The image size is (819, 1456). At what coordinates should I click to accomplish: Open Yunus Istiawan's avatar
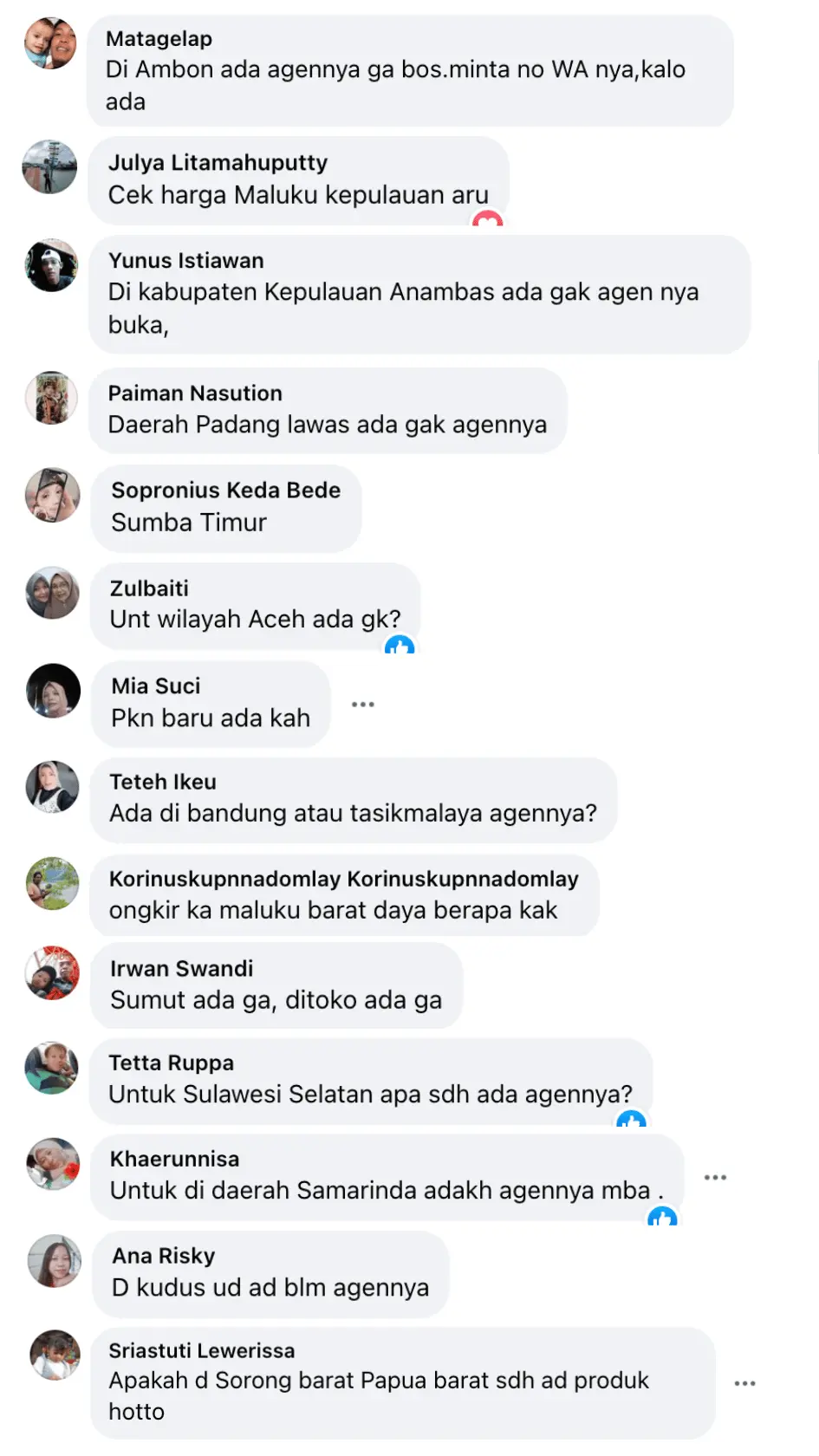(x=52, y=265)
